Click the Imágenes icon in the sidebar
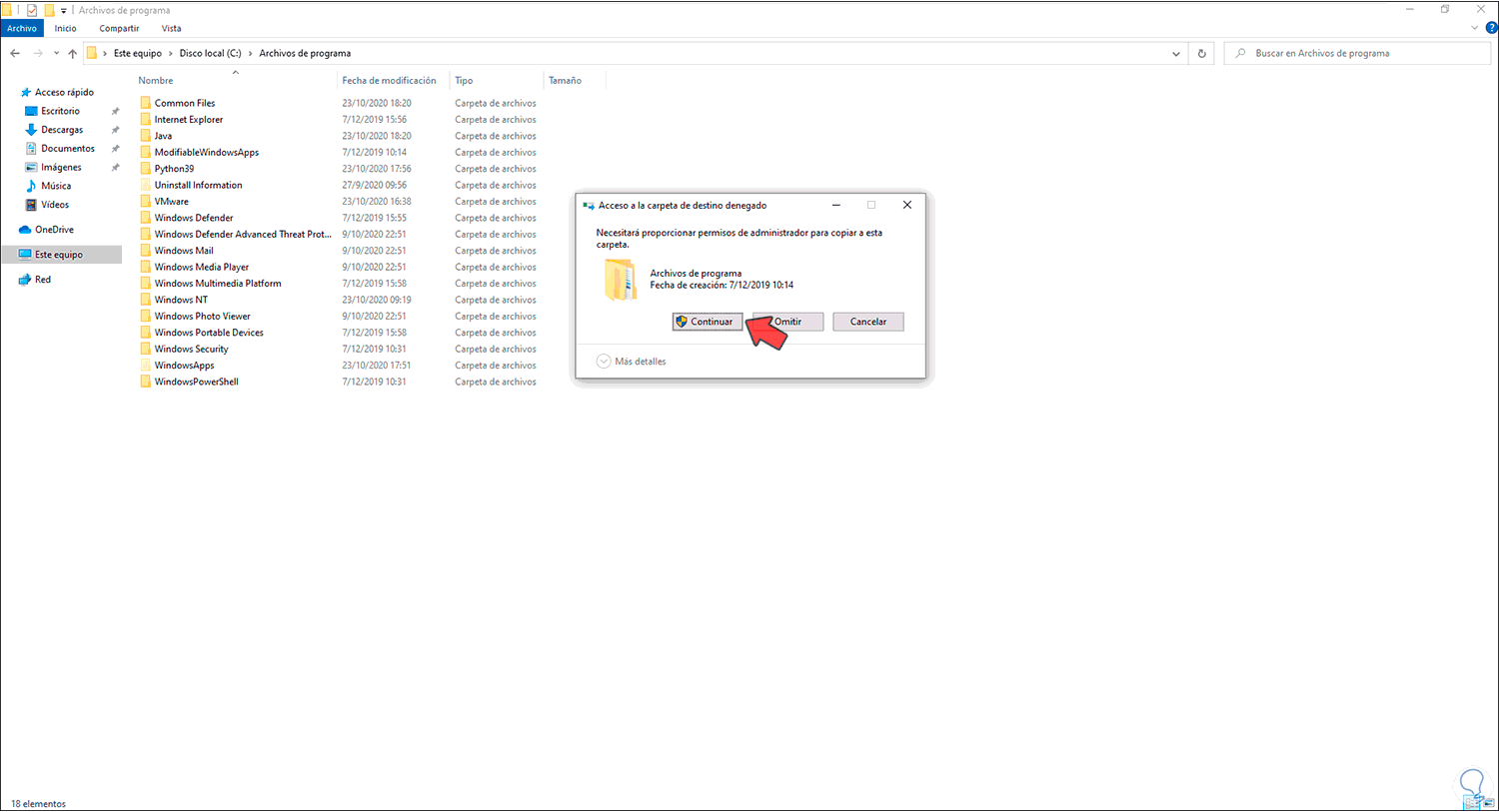1499x812 pixels. pyautogui.click(x=31, y=168)
